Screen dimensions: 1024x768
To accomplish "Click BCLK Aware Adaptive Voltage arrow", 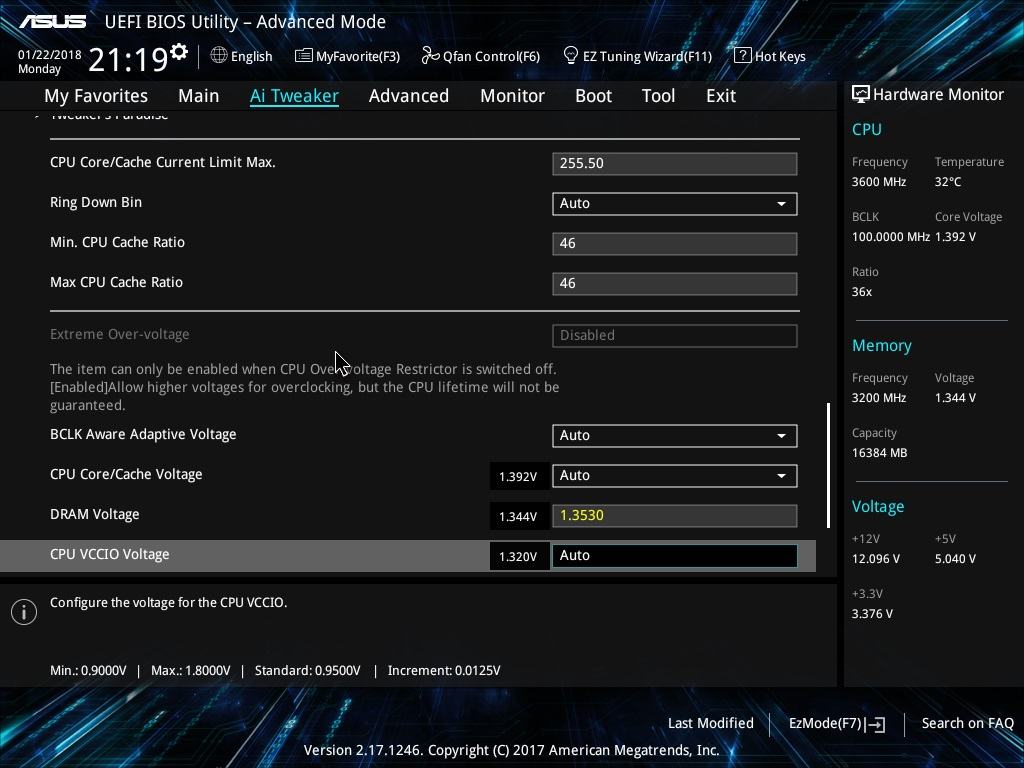I will pos(781,436).
